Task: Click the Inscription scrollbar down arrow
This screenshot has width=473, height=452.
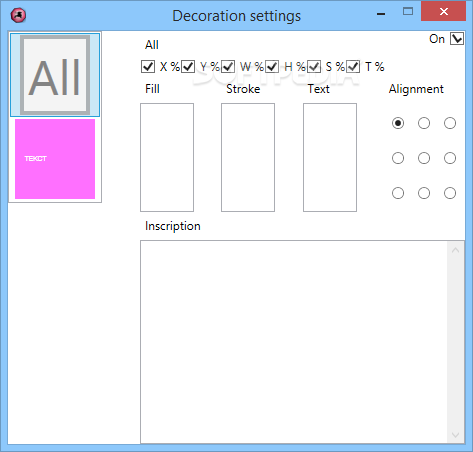Action: click(456, 435)
